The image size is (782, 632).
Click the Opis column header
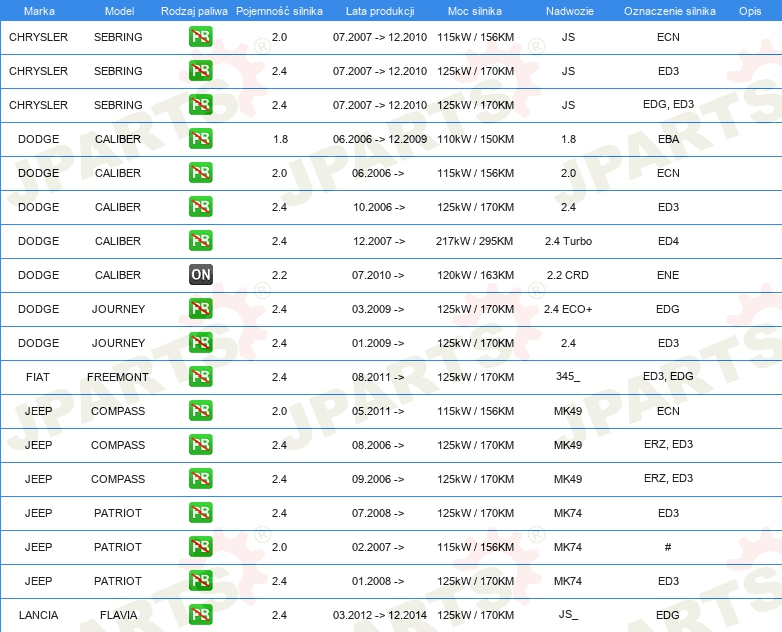point(750,11)
